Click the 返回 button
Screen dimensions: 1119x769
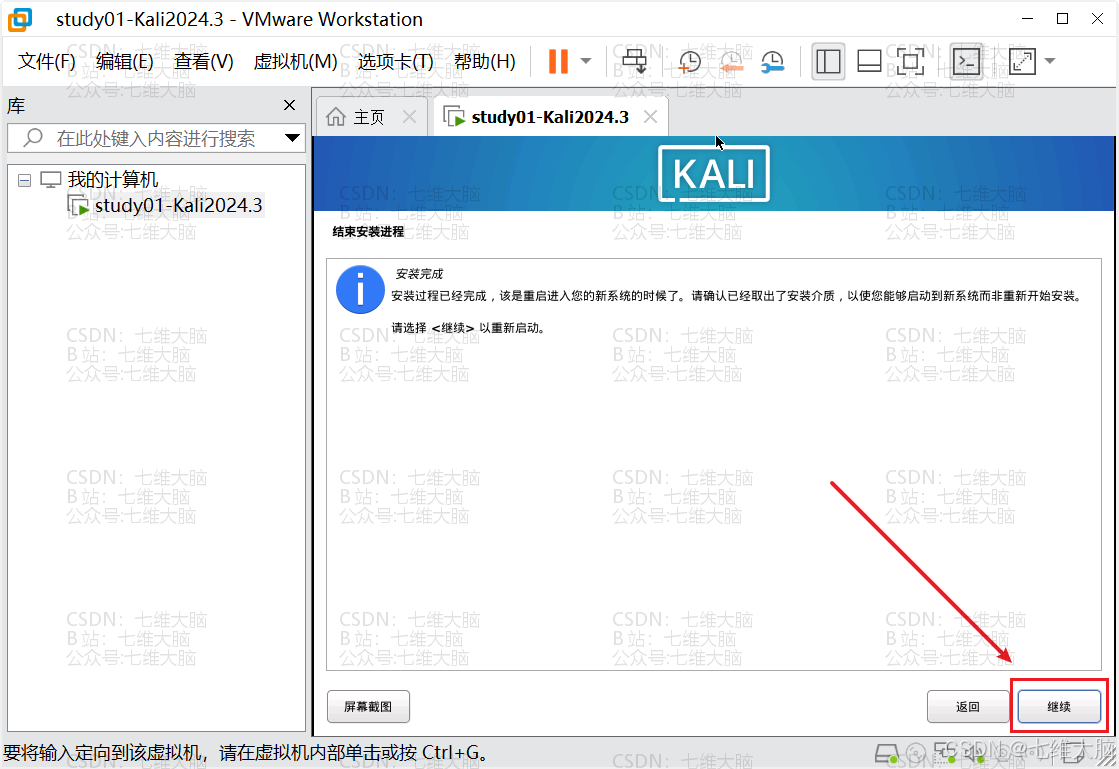968,707
